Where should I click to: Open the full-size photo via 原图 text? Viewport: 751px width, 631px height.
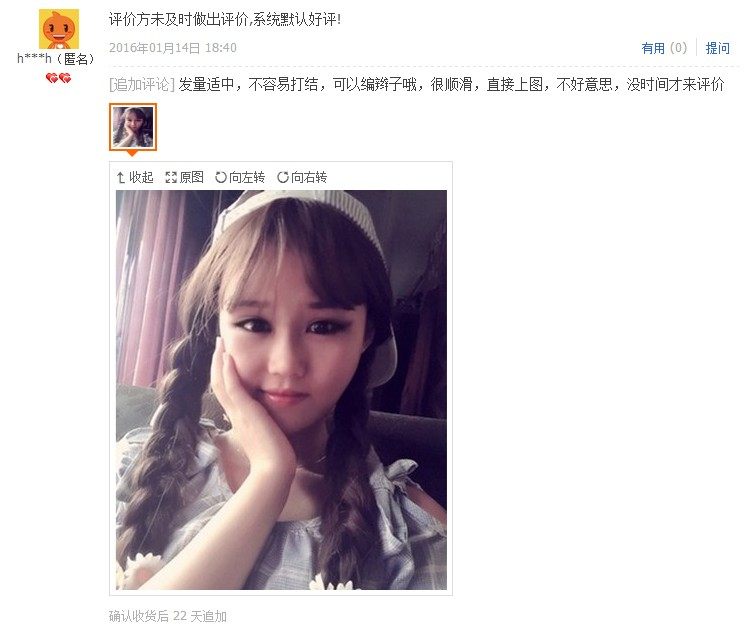(192, 178)
